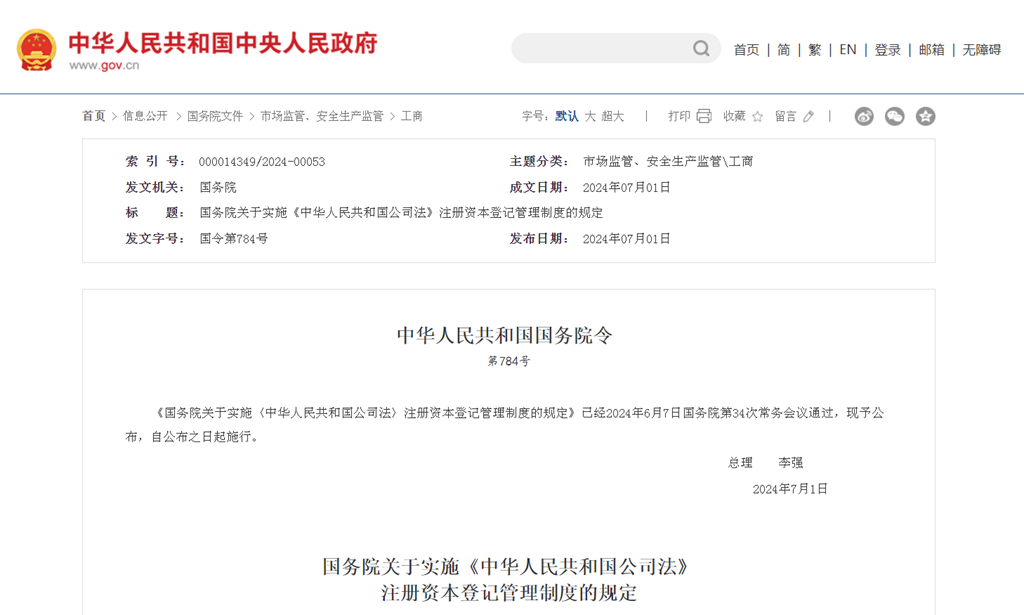This screenshot has width=1024, height=615.
Task: Click the printer icon
Action: pyautogui.click(x=704, y=116)
